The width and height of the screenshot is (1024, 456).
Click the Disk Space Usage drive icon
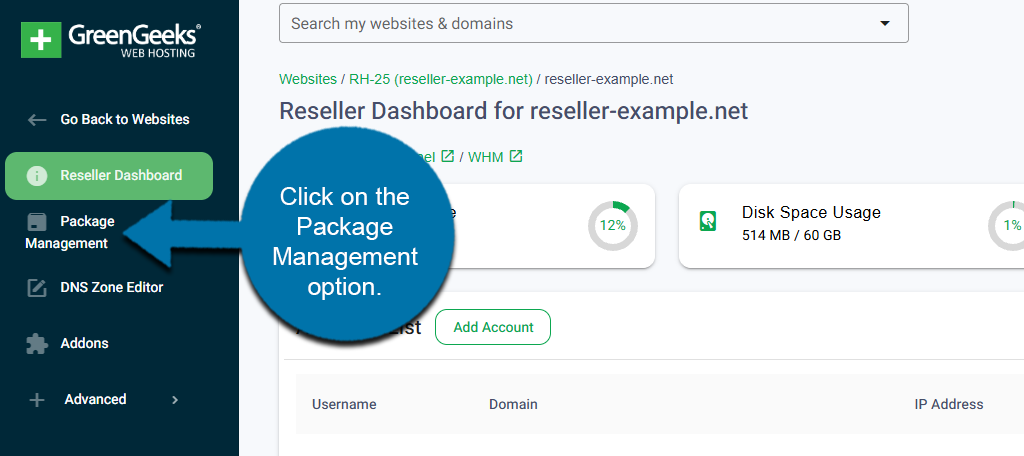[708, 221]
